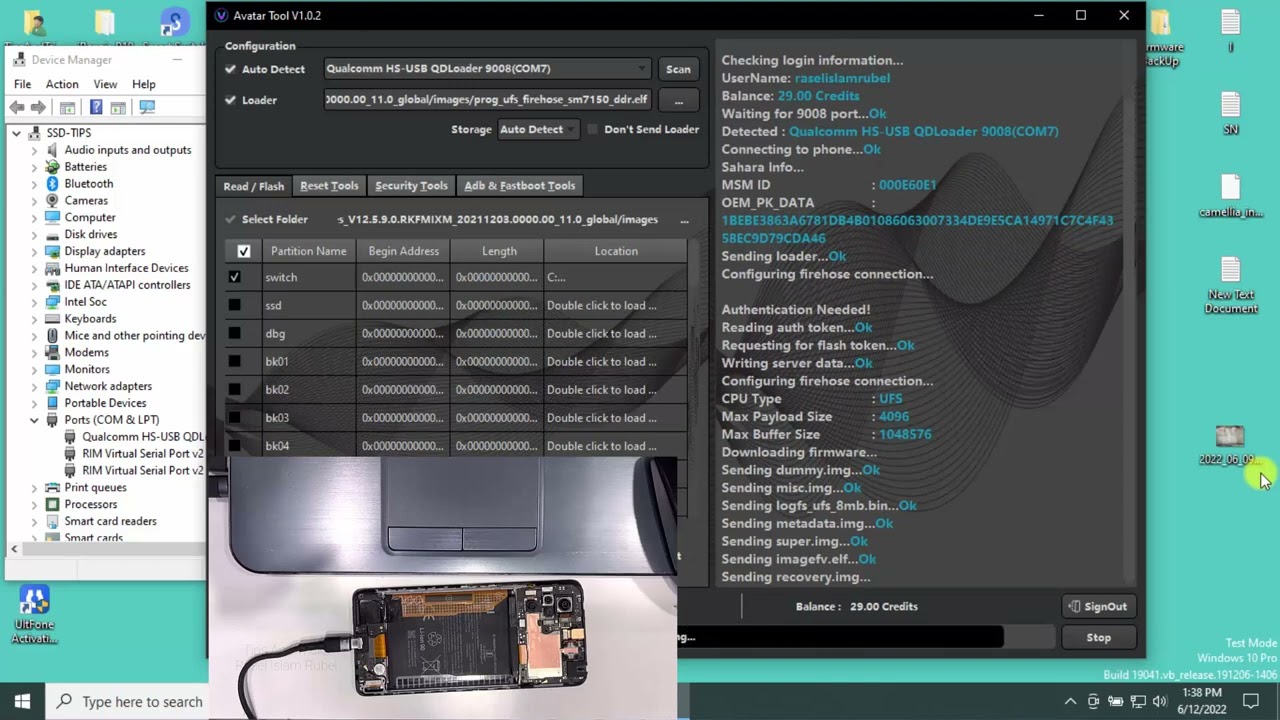This screenshot has height=720, width=1280.
Task: Click Forward arrow in Device Manager toolbar
Action: (x=38, y=107)
